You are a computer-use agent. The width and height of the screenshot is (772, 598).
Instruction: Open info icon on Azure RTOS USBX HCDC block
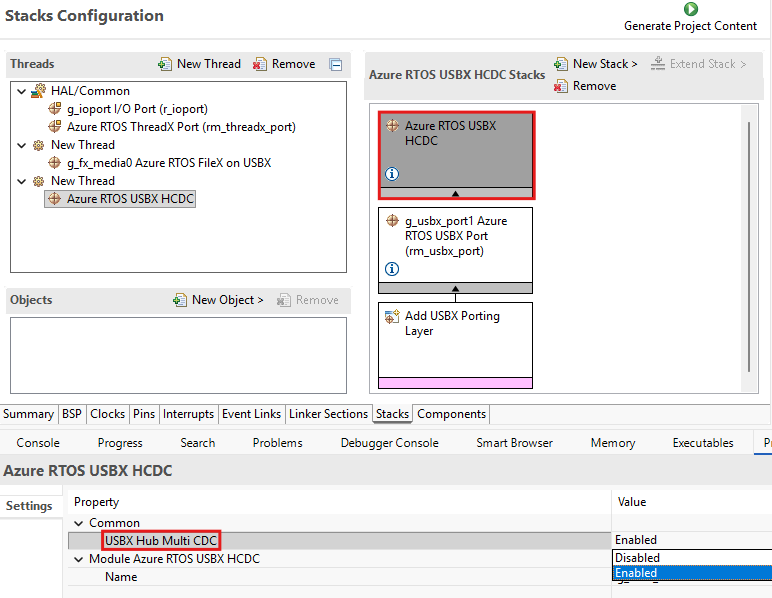click(392, 174)
